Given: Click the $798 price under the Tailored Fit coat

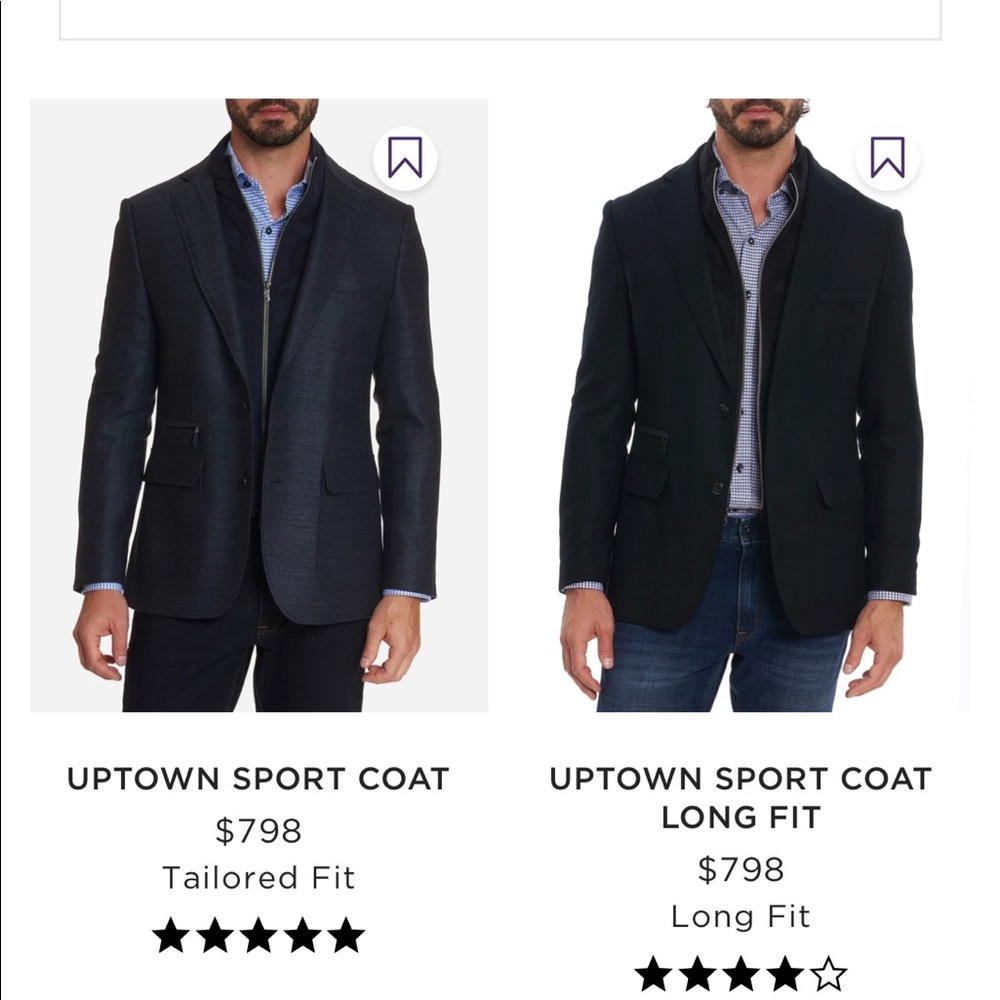Looking at the screenshot, I should 256,831.
